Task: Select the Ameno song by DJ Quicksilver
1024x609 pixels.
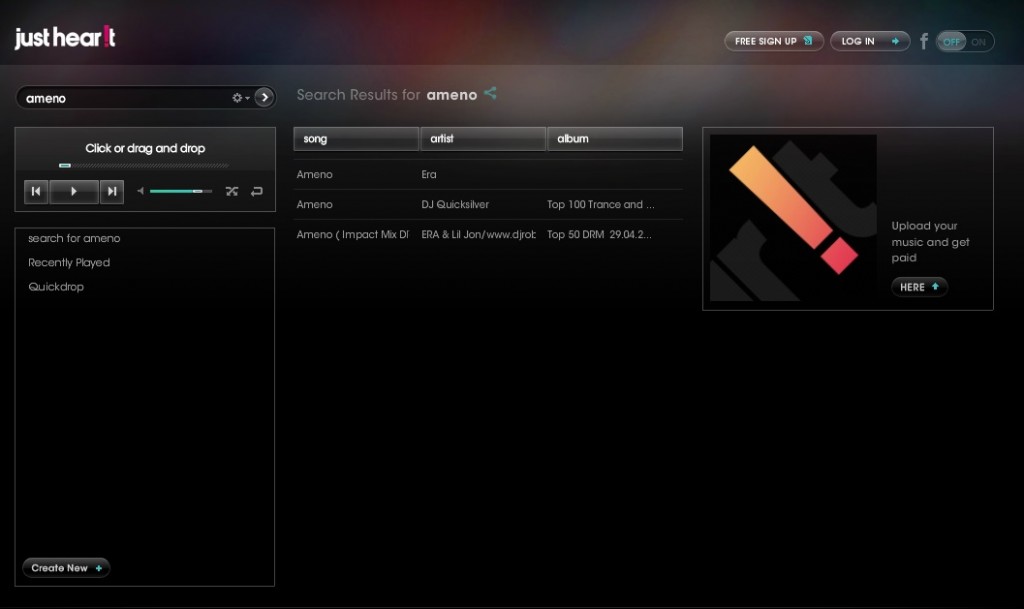Action: (488, 204)
